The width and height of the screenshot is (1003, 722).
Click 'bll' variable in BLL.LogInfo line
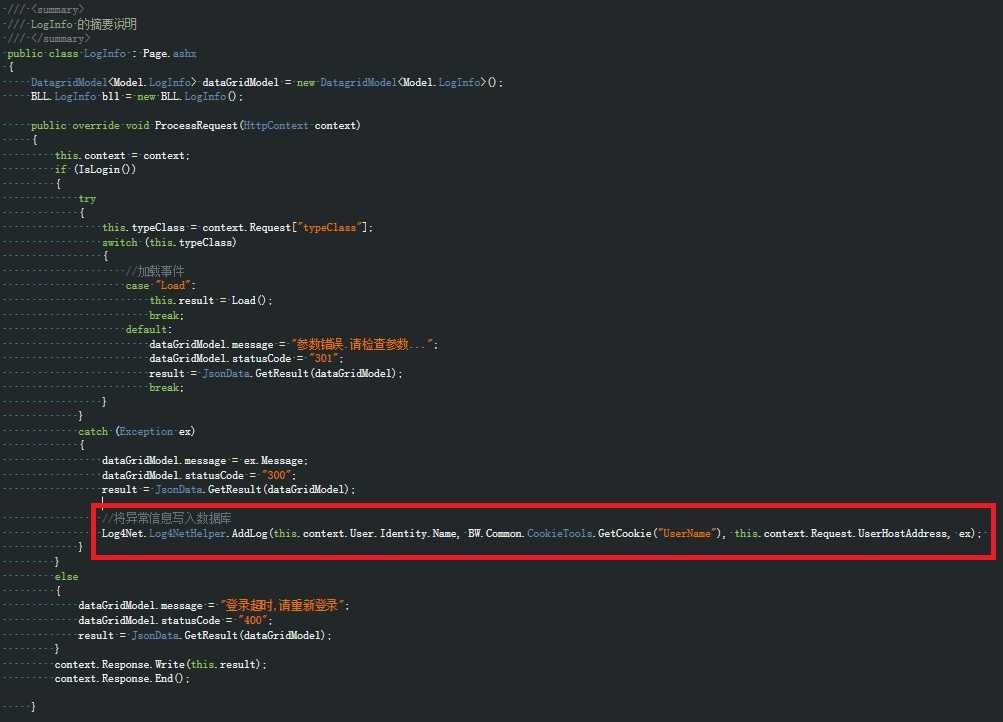[111, 97]
